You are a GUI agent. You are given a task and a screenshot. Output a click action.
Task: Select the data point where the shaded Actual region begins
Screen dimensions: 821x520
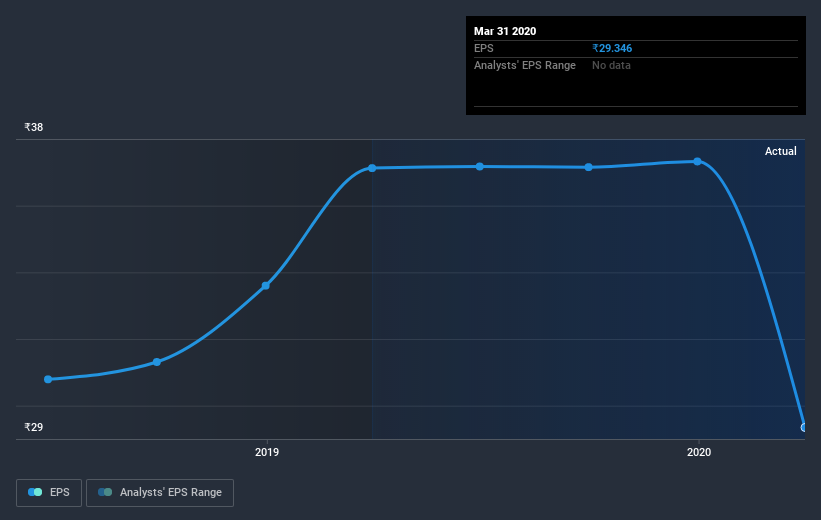point(372,168)
